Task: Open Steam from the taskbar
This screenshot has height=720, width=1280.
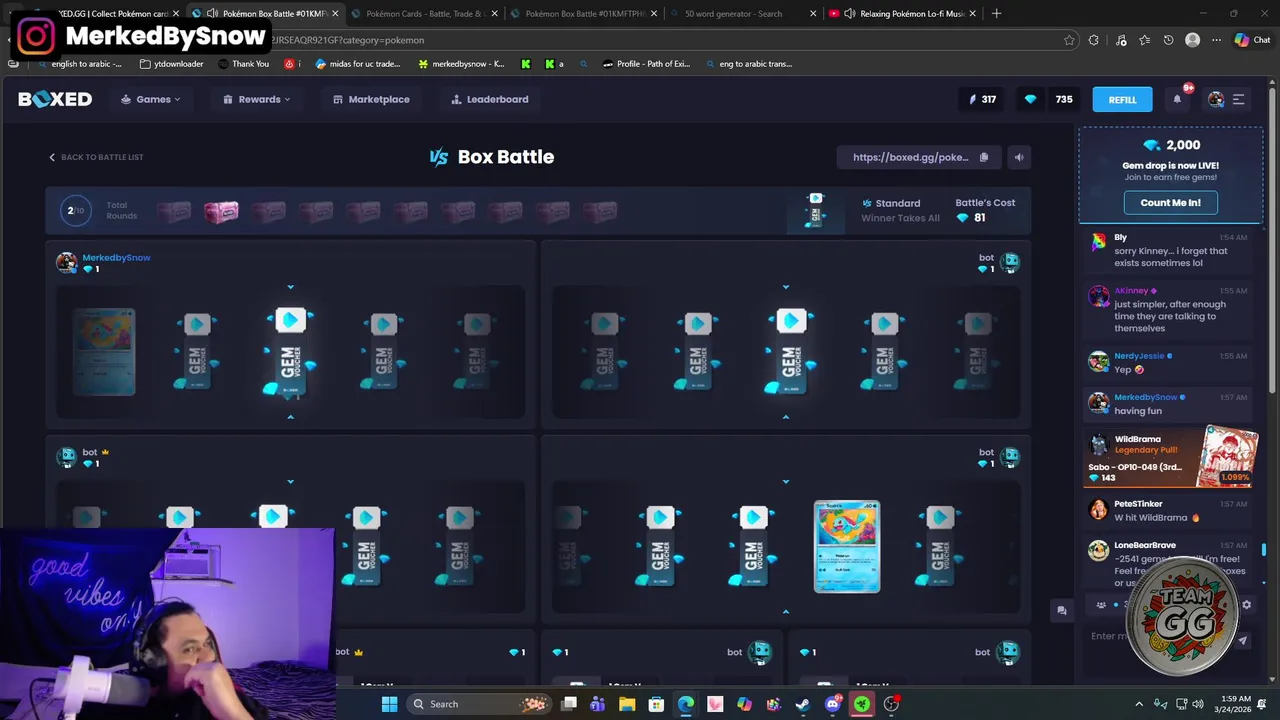Action: 803,704
